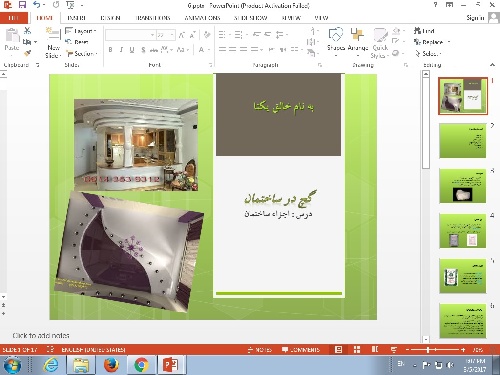Increase list indent level icon
500x375 pixels.
click(x=268, y=35)
